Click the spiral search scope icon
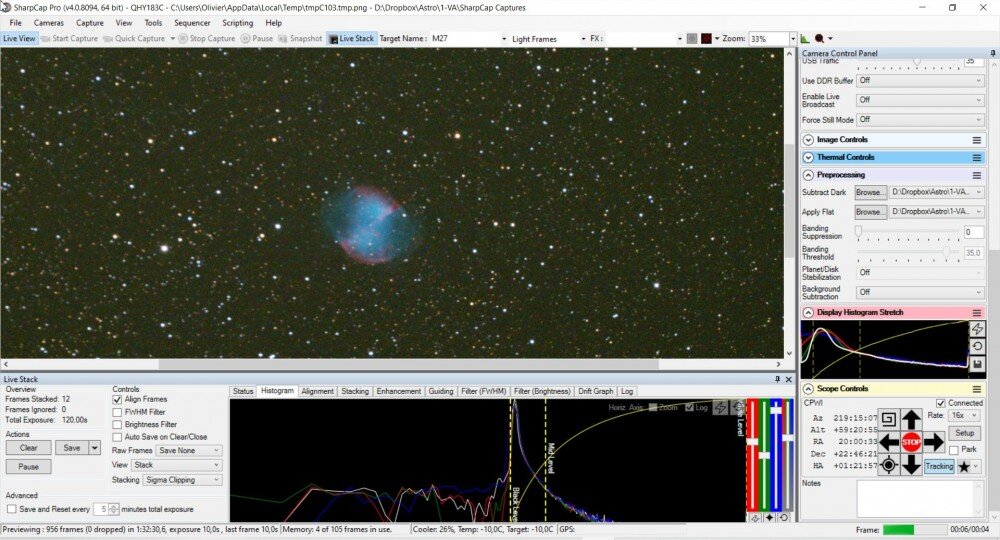 point(888,420)
